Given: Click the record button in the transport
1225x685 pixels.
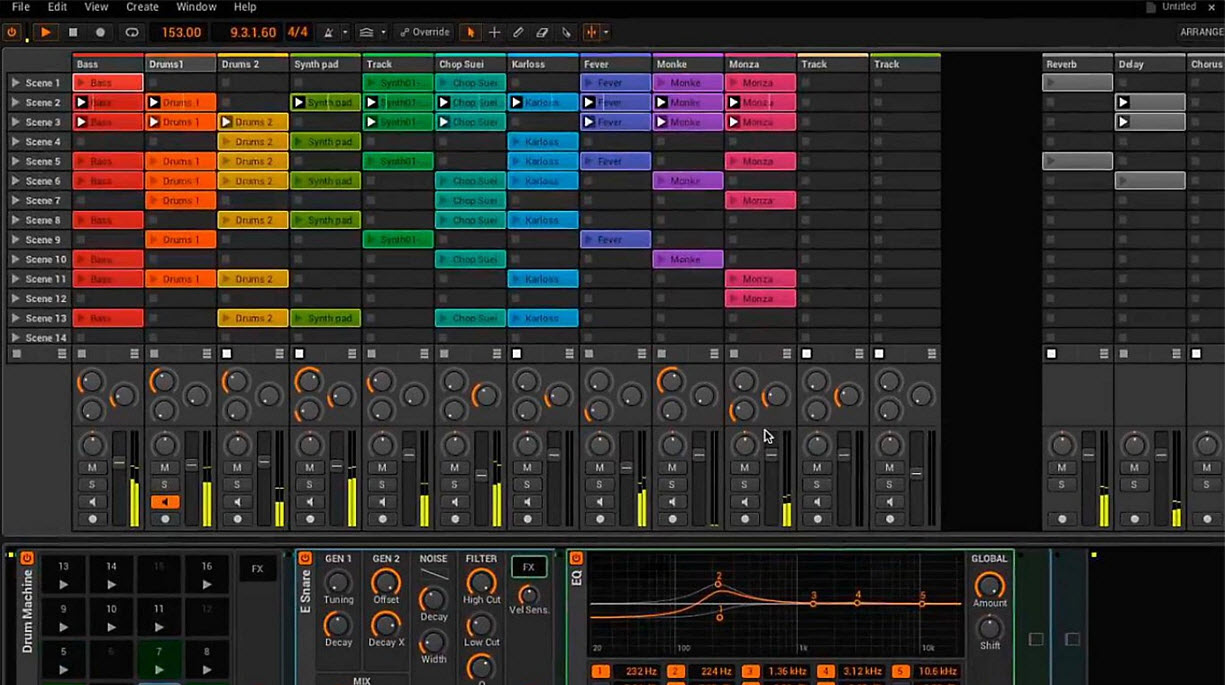Looking at the screenshot, I should (98, 32).
